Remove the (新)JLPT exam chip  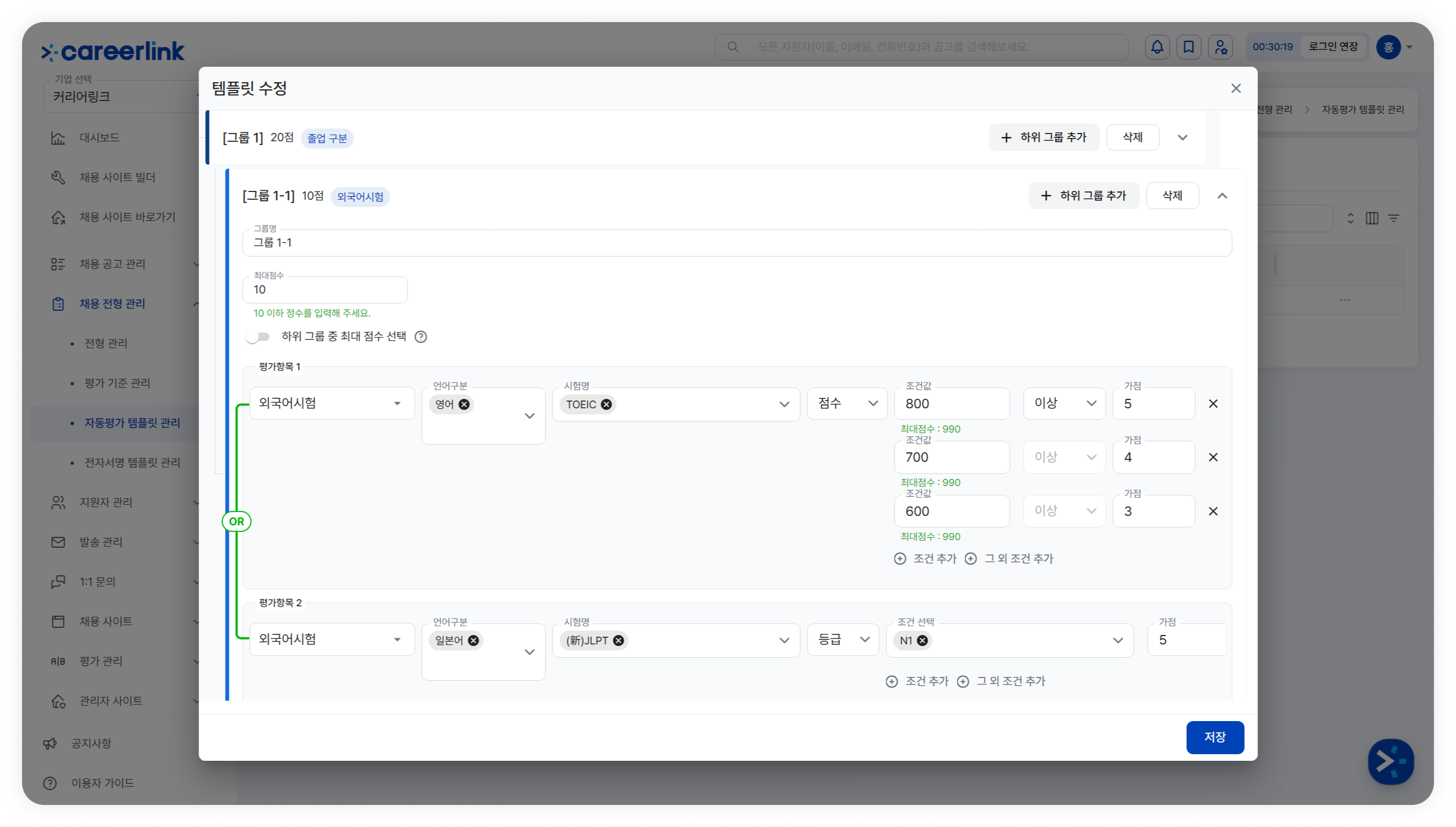point(618,641)
